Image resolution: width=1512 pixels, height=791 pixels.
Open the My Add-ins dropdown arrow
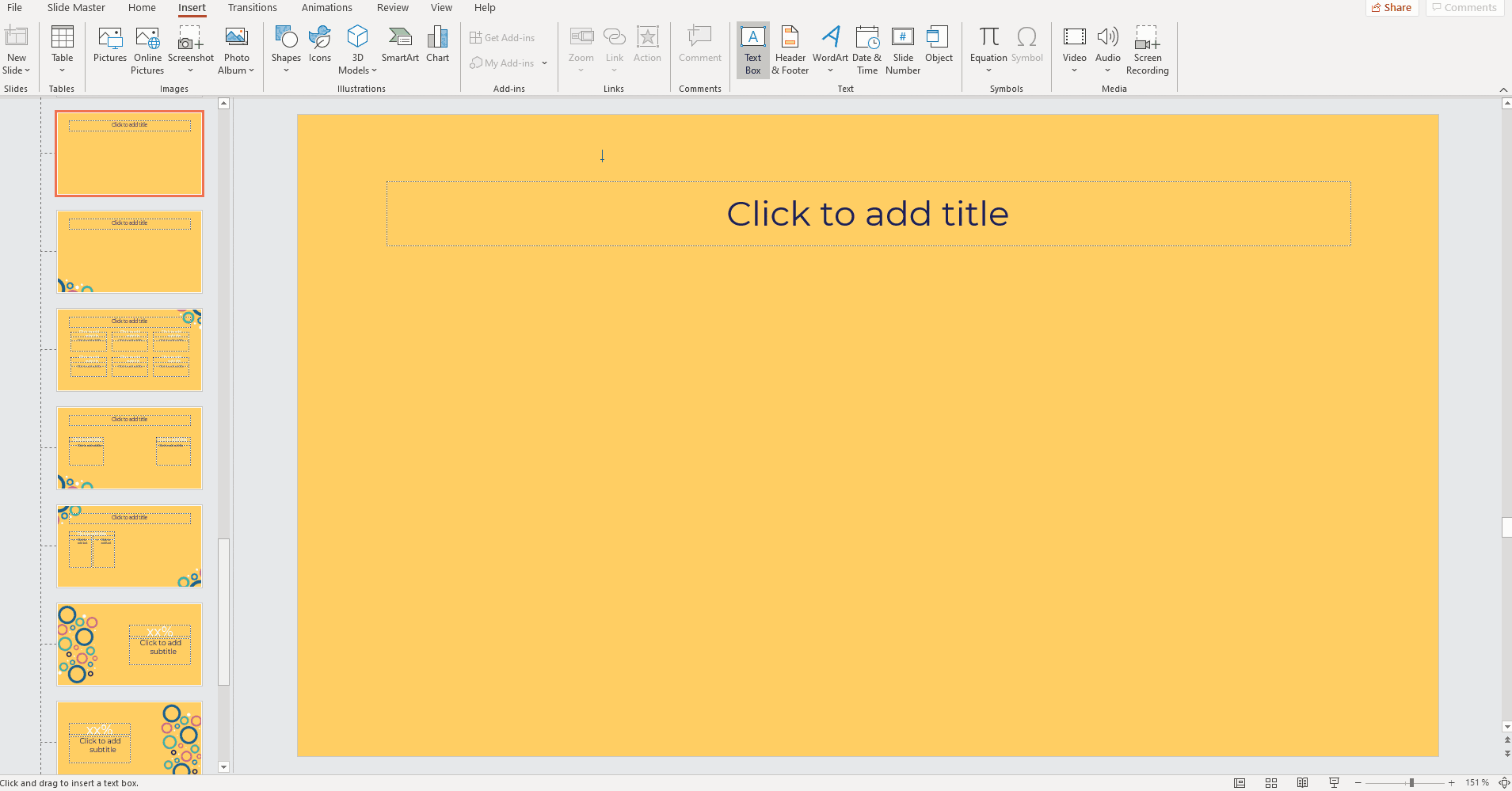coord(545,63)
